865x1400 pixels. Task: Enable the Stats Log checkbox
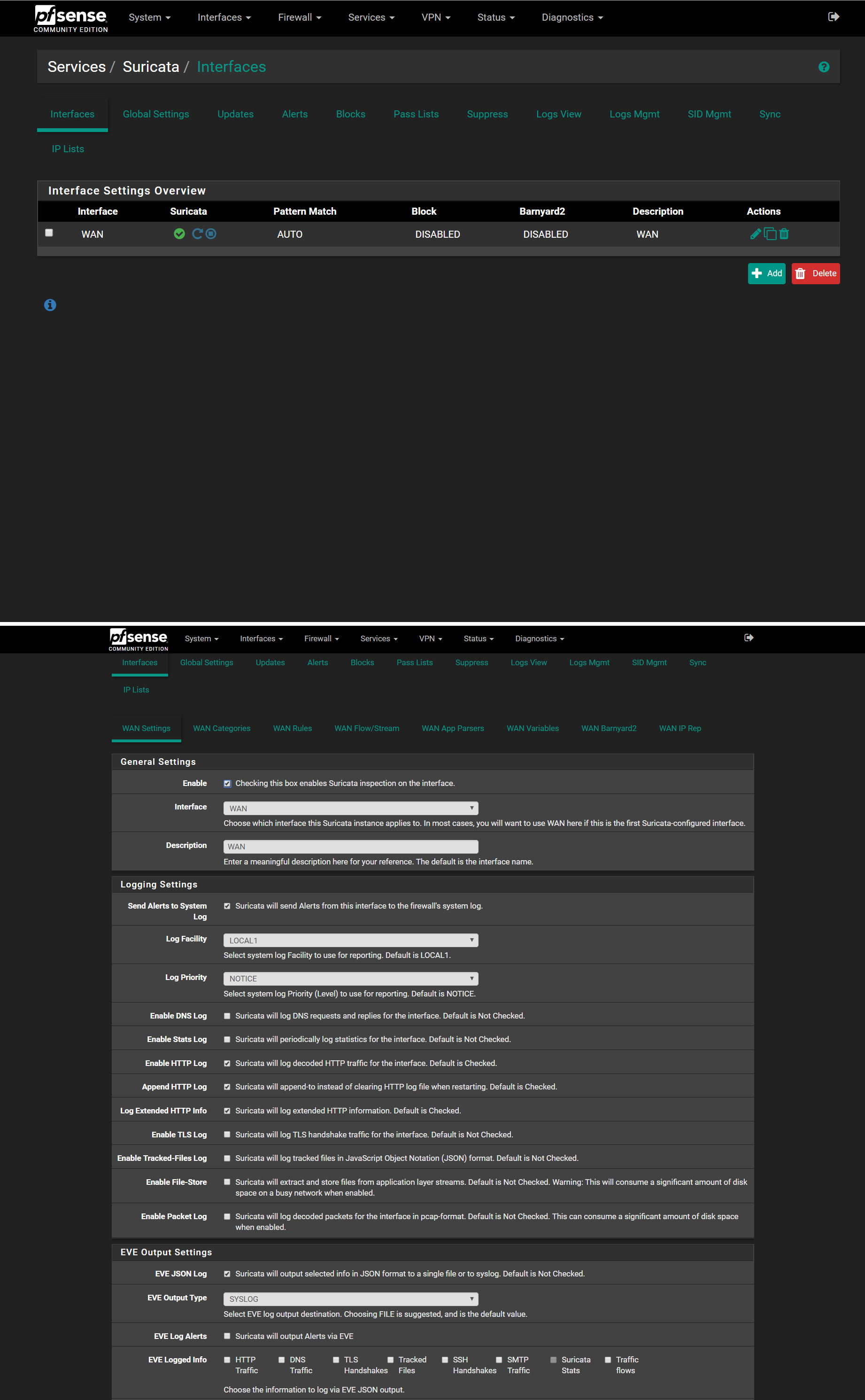(x=227, y=1039)
